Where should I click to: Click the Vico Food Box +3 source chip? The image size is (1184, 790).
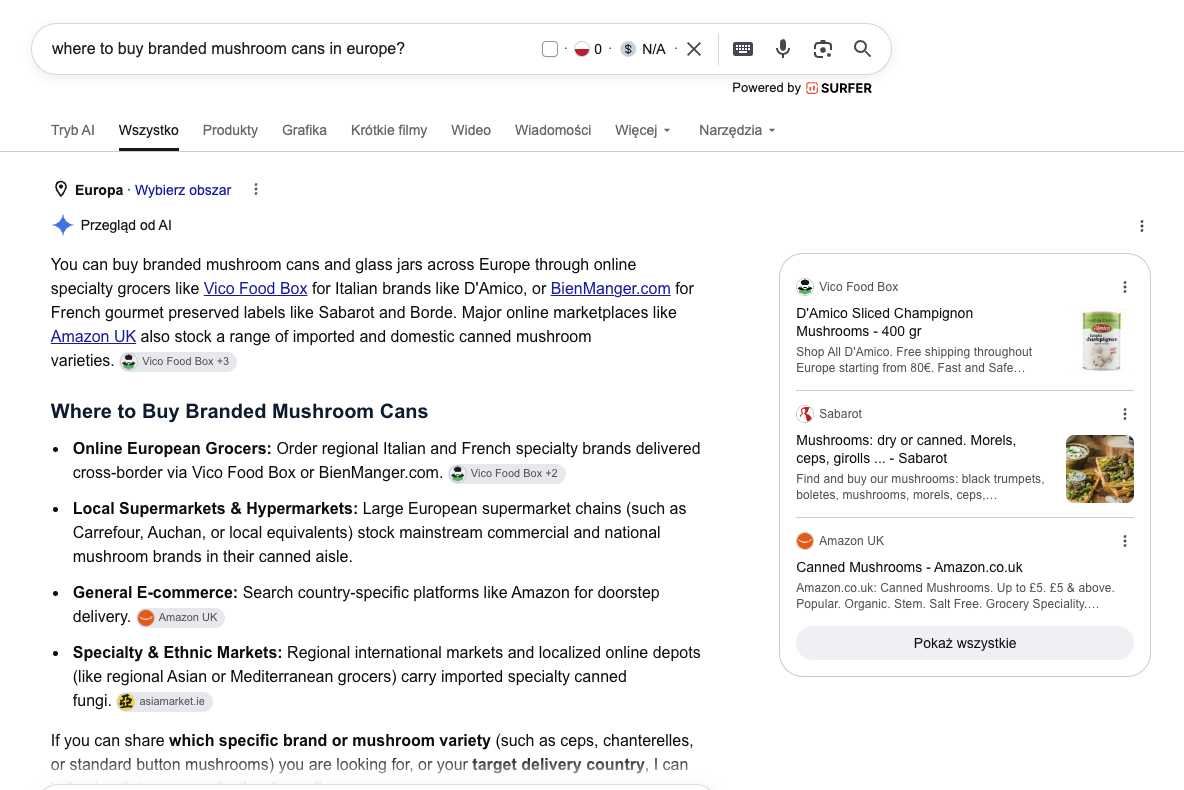click(178, 362)
